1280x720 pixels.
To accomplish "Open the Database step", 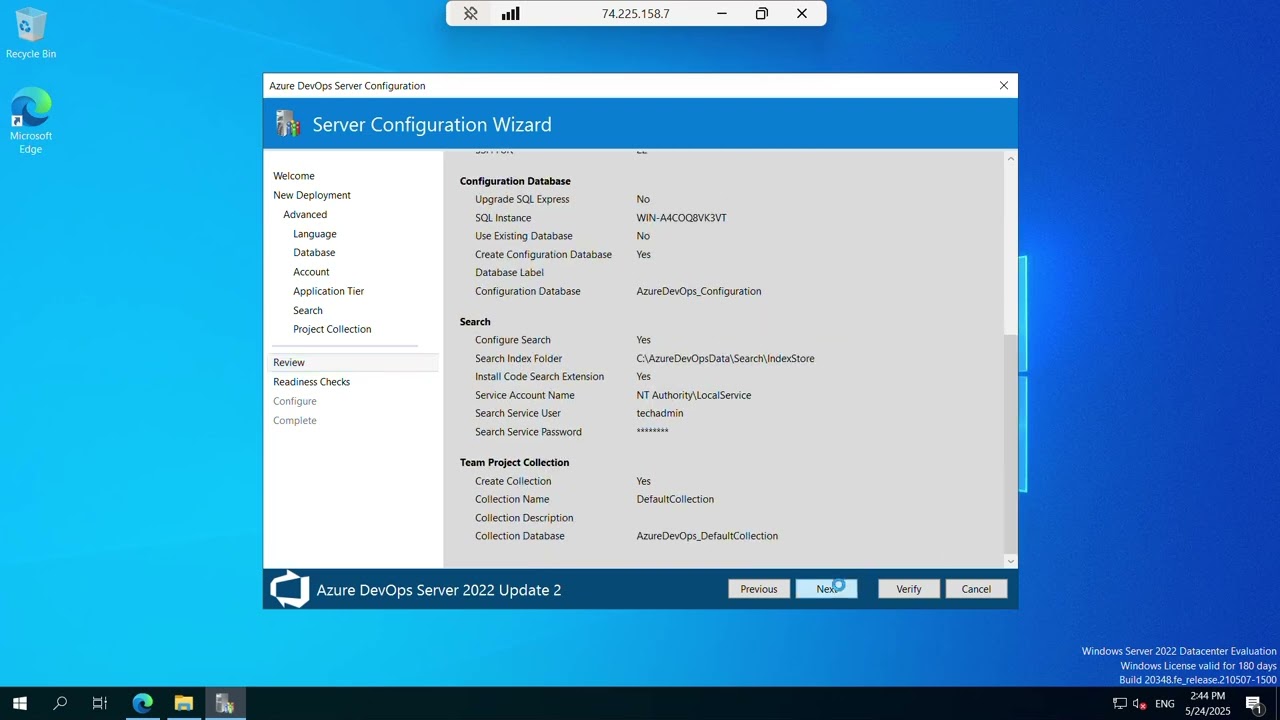I will pyautogui.click(x=314, y=253).
